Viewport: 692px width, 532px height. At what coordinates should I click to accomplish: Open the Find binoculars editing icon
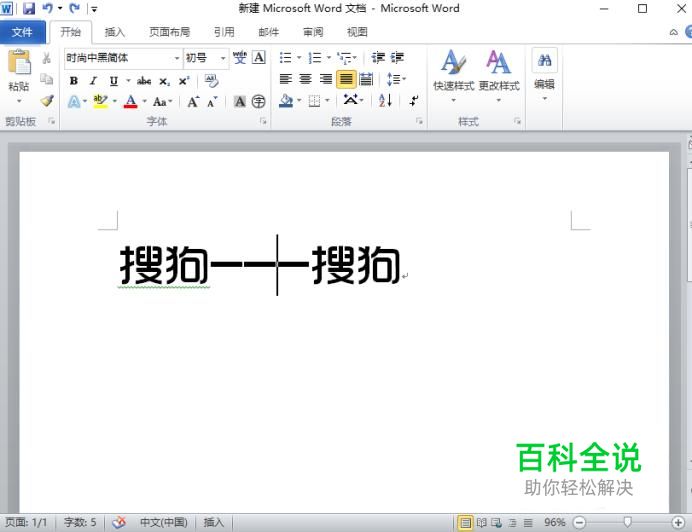tap(545, 60)
